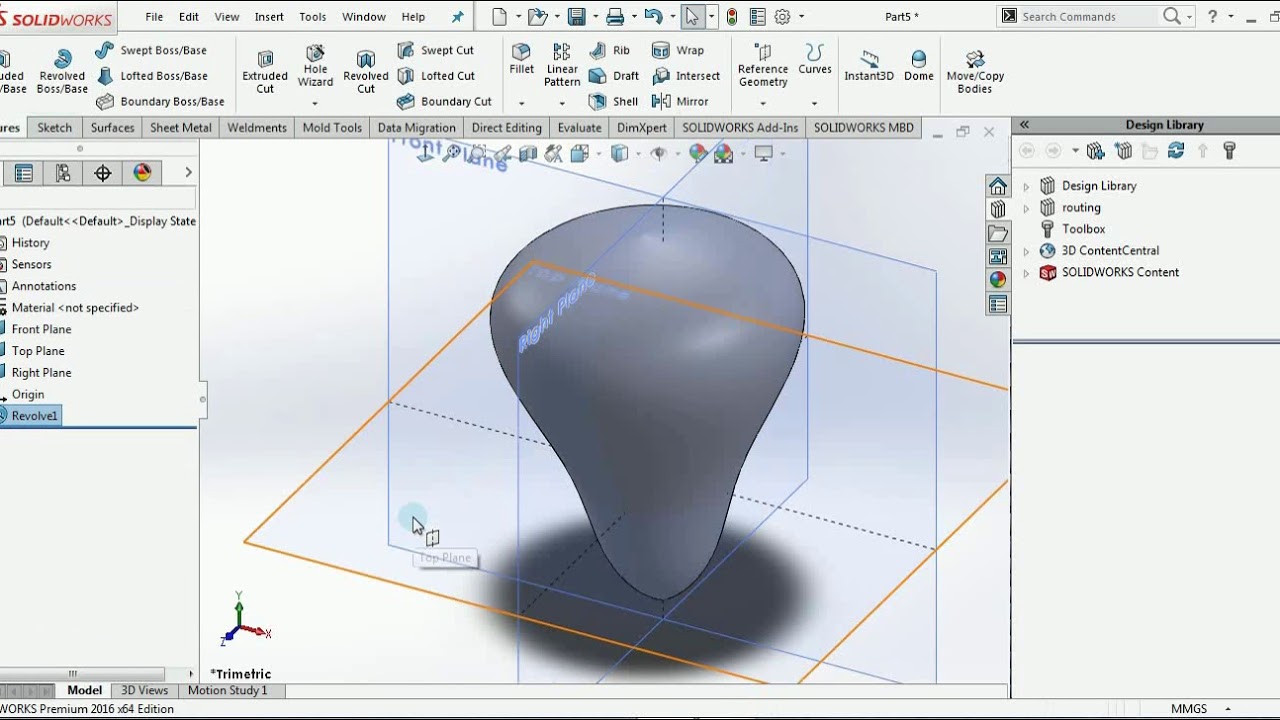Create a new document
1280x720 pixels.
pos(500,16)
